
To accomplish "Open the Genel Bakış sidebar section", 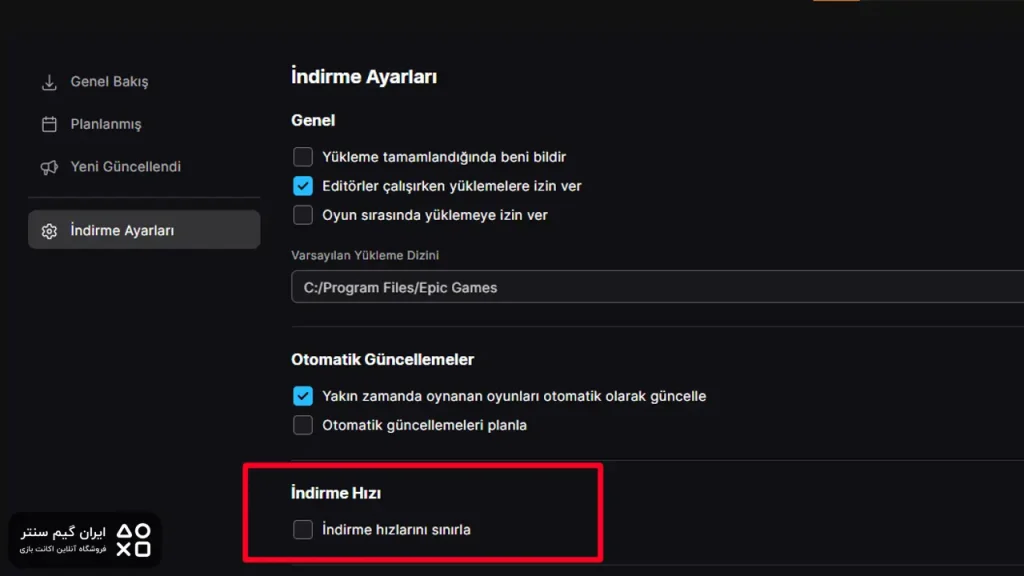I will tap(109, 82).
